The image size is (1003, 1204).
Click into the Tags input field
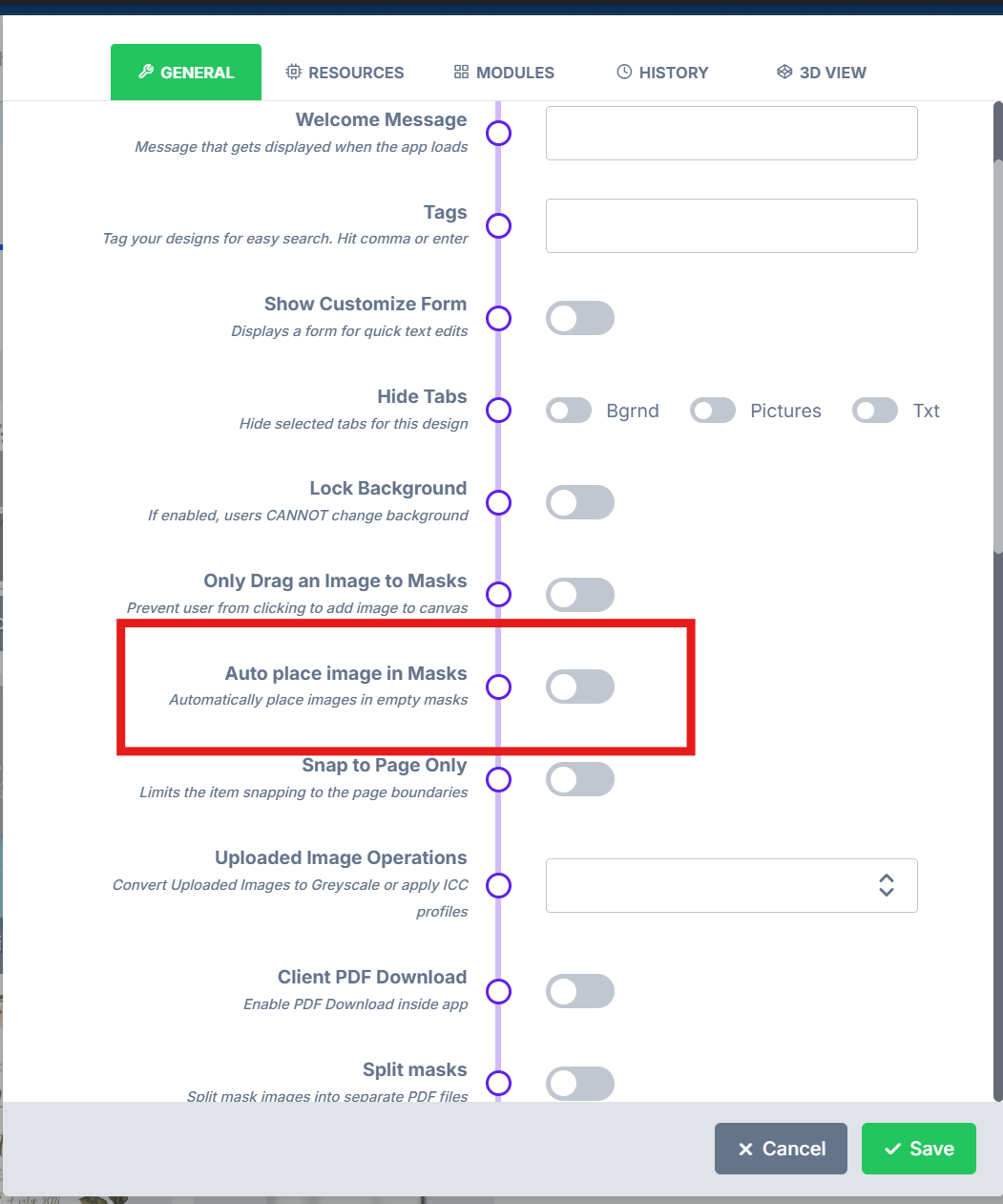[732, 225]
